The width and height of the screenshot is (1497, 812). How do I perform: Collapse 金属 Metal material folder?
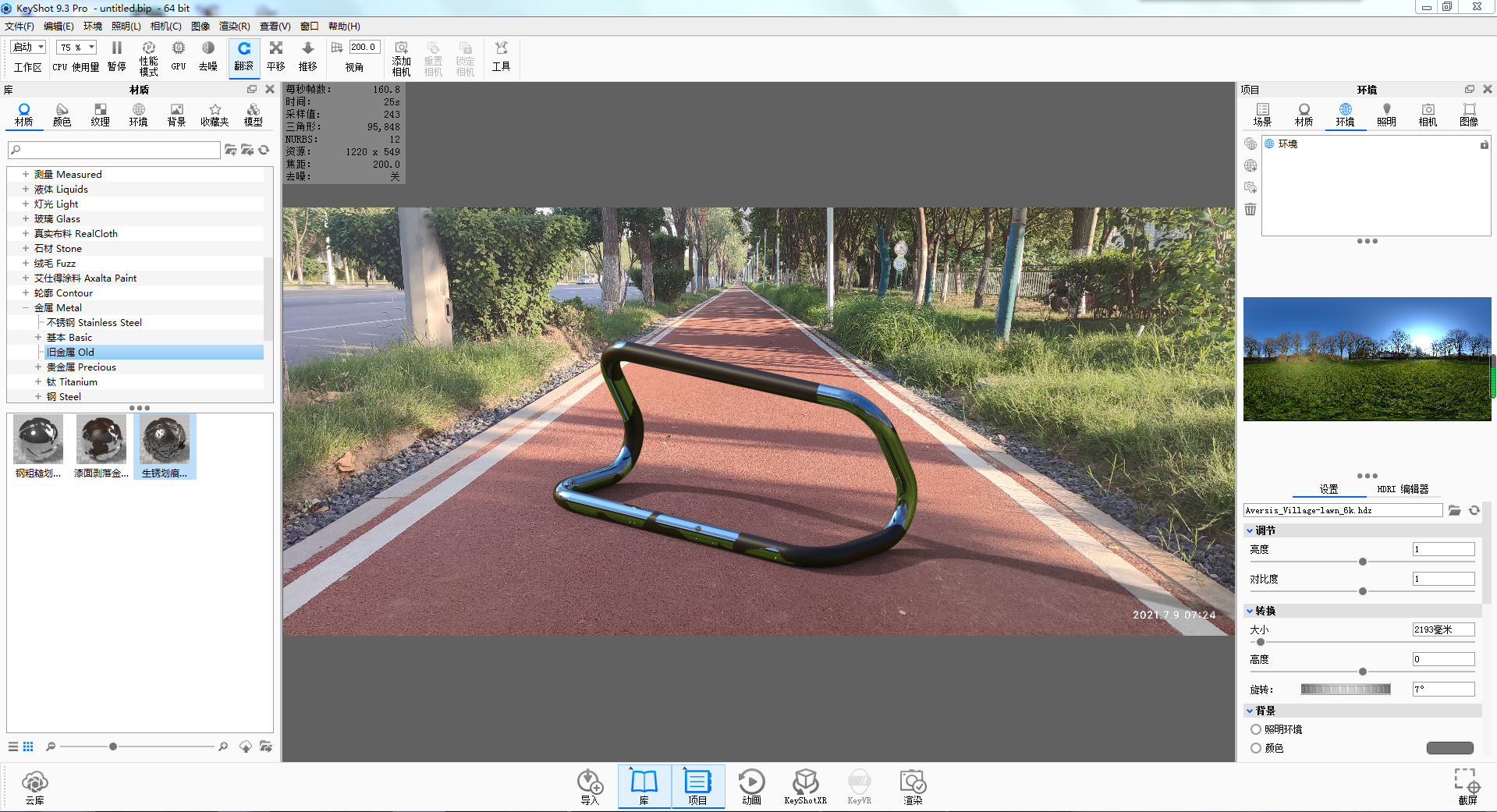tap(26, 307)
